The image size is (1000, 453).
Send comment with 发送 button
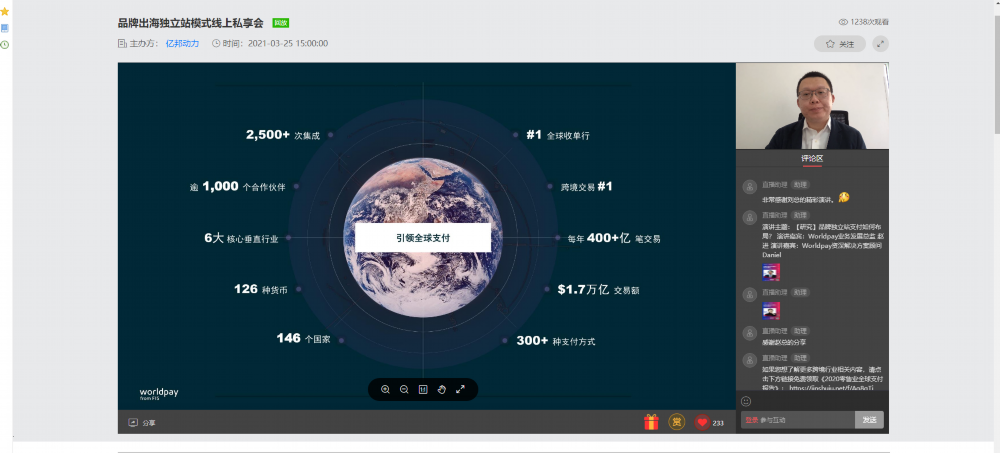(869, 420)
